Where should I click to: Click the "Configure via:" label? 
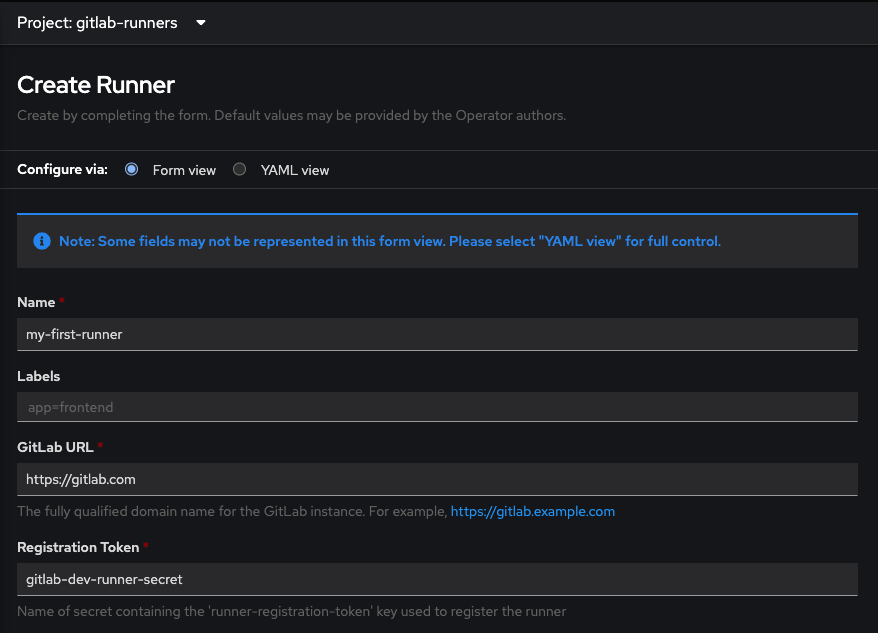[62, 170]
